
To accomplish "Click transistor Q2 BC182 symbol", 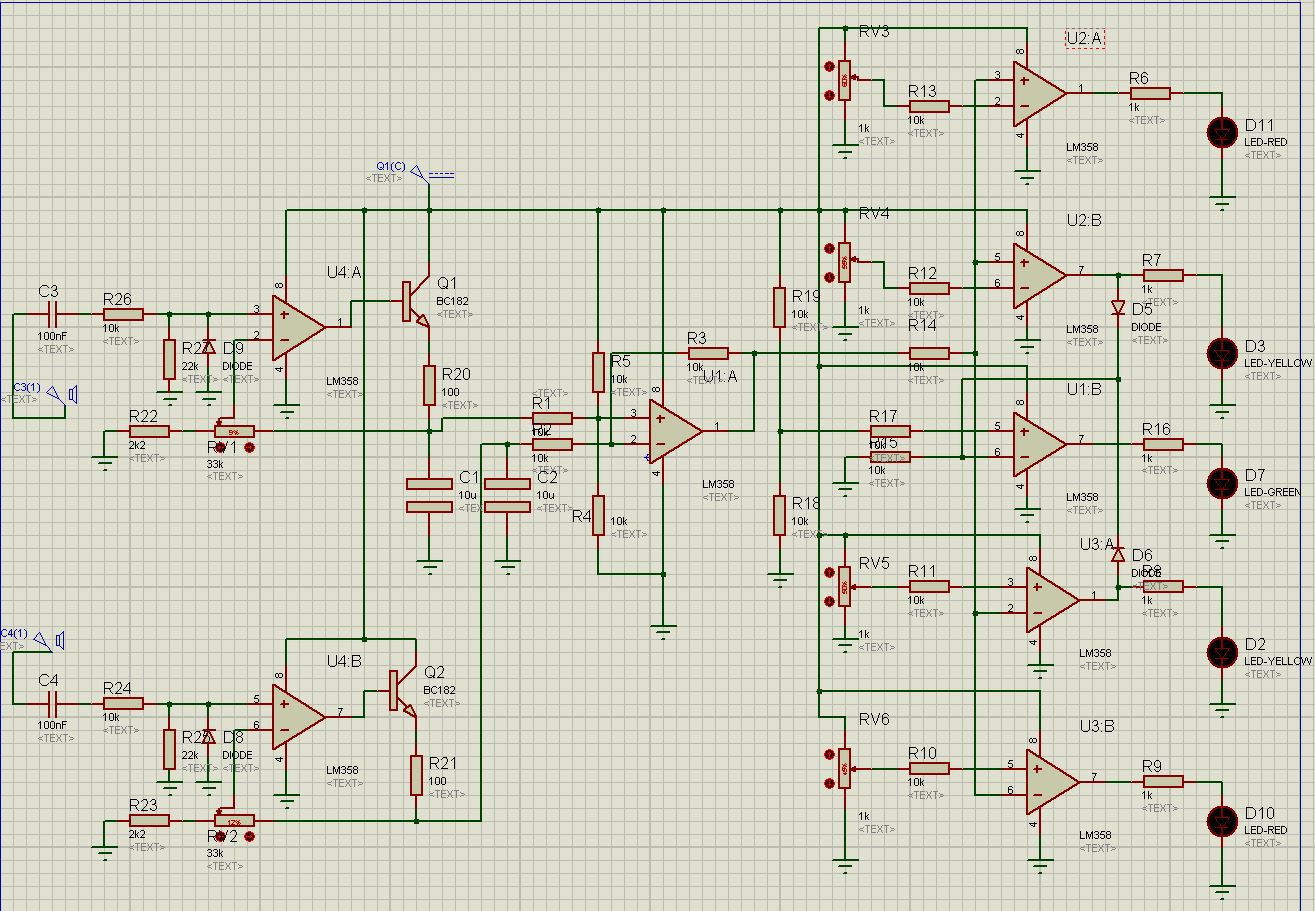I will click(x=402, y=691).
